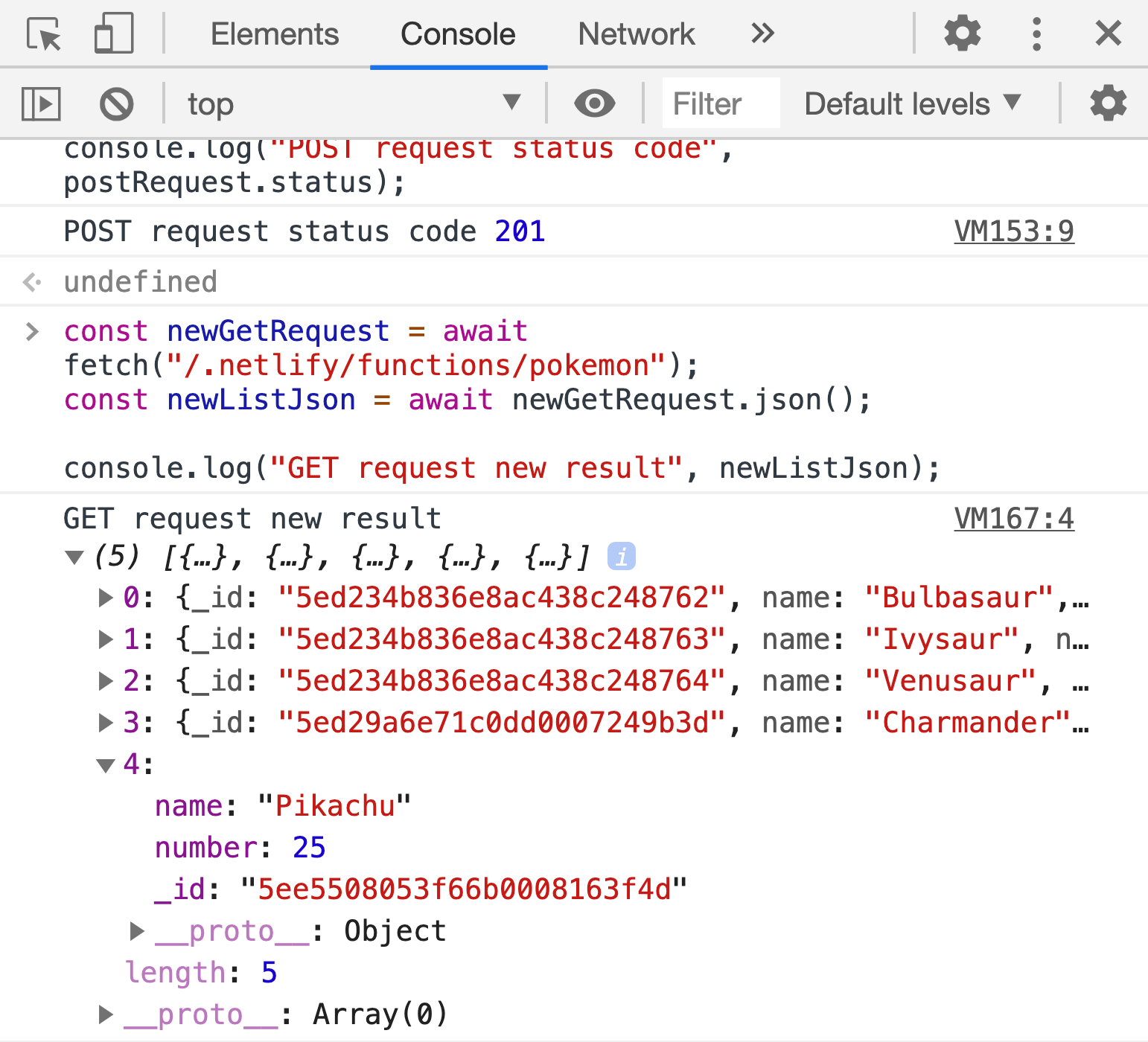Clear the console output
Screen dimensions: 1148x1042
pyautogui.click(x=116, y=103)
